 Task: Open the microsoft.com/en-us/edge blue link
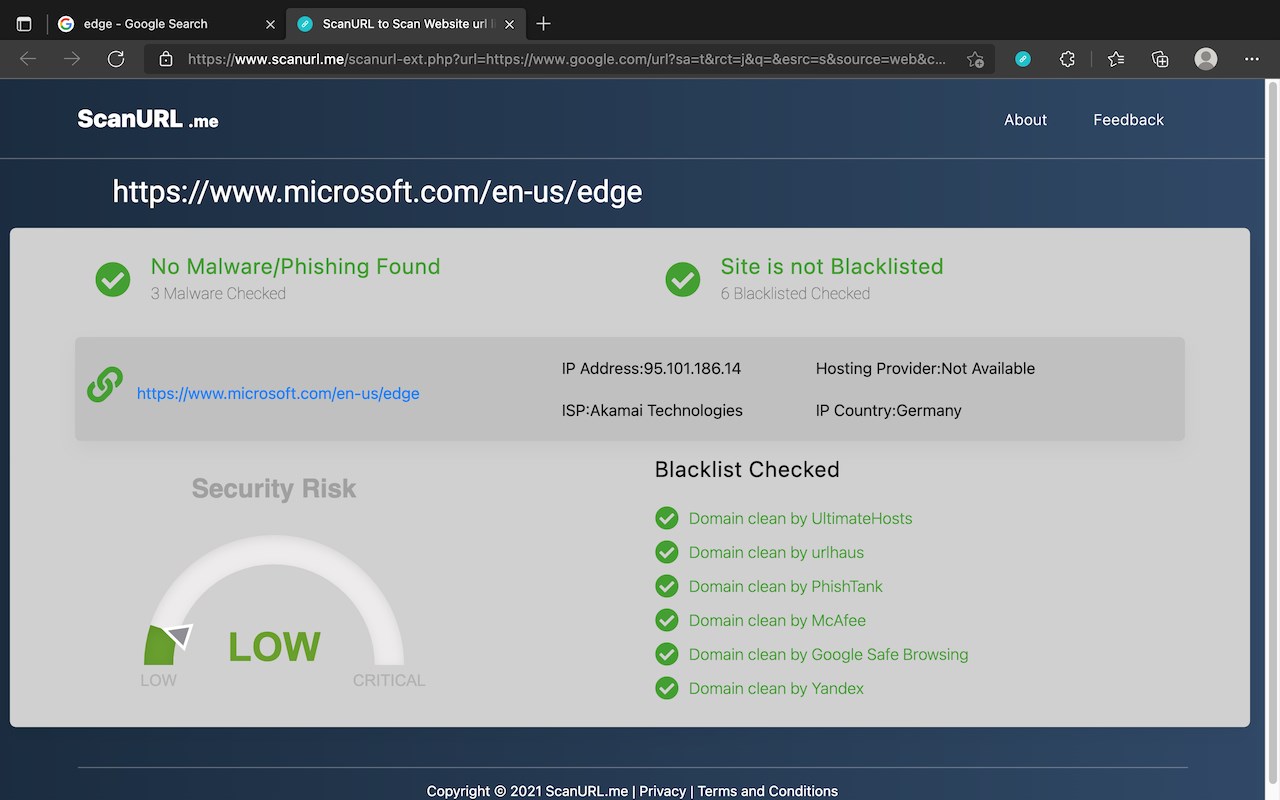tap(278, 394)
